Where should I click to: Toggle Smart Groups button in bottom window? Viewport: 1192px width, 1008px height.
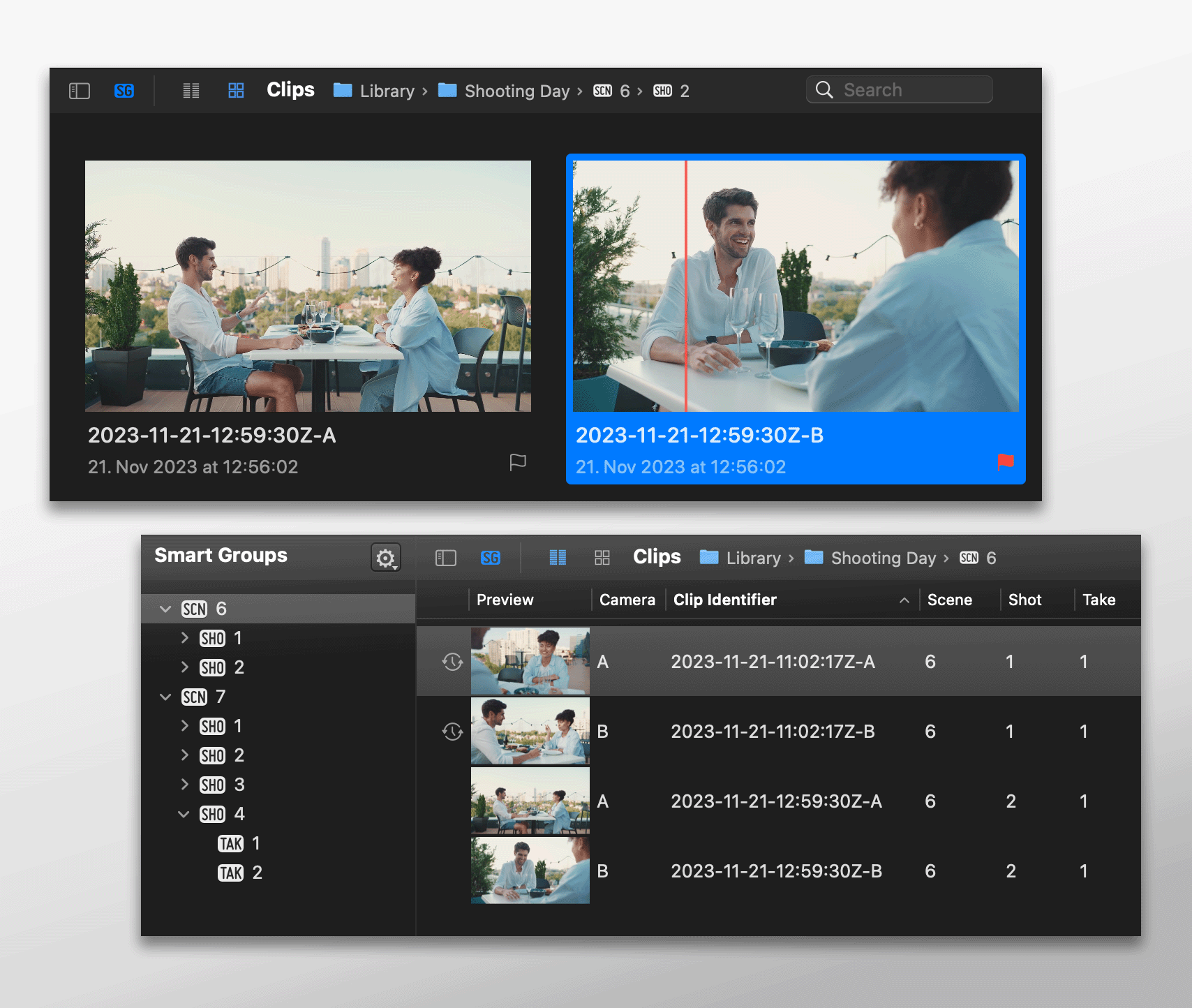coord(491,558)
